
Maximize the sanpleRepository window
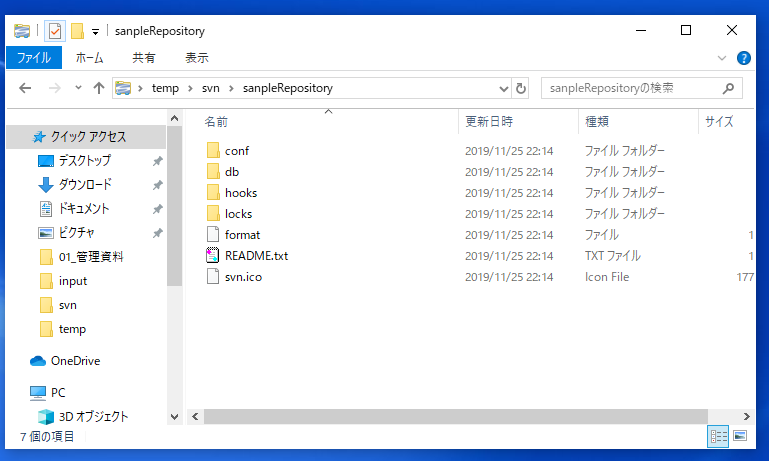[686, 30]
